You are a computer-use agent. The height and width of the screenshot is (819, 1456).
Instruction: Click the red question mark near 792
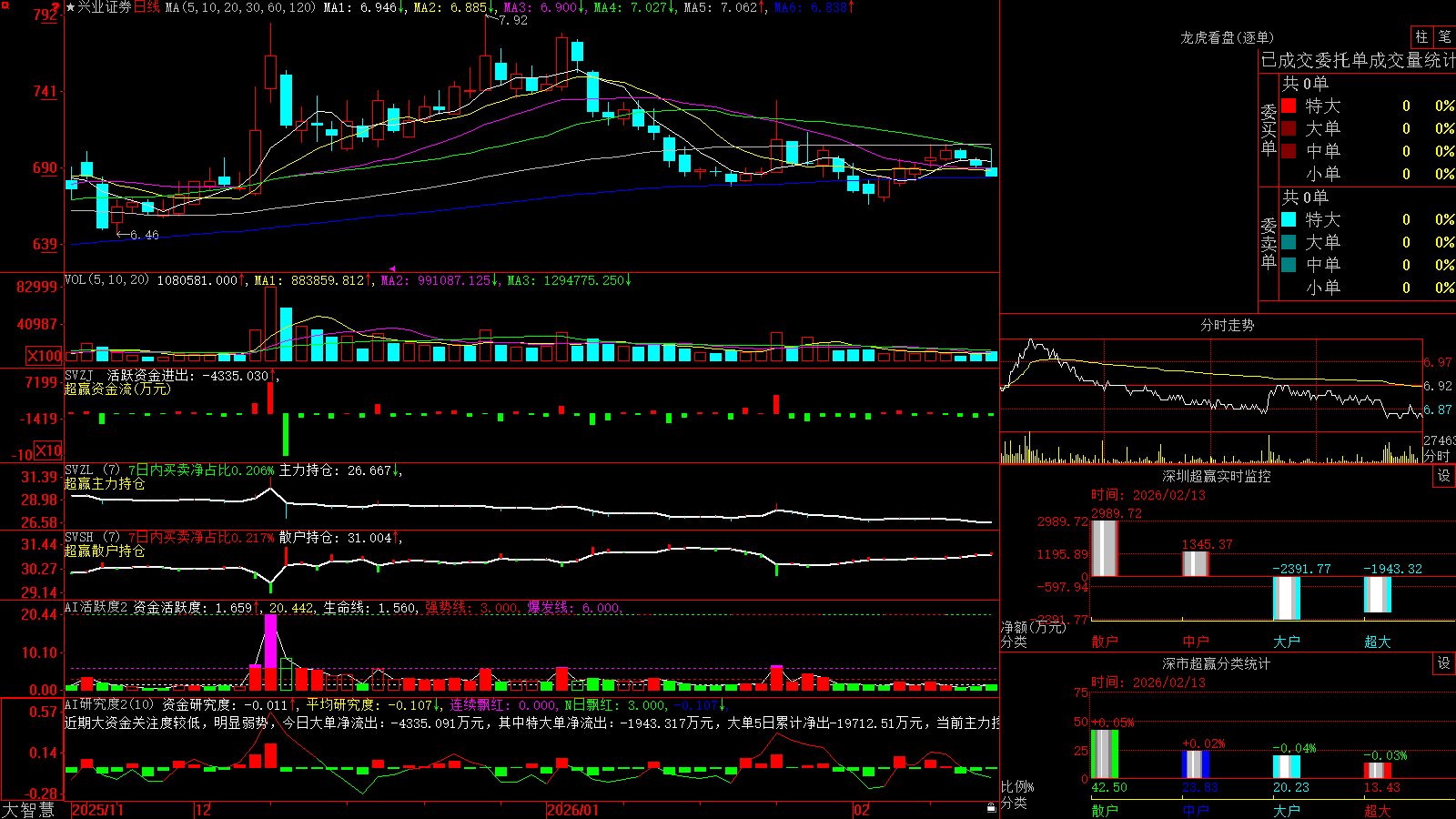click(57, 7)
